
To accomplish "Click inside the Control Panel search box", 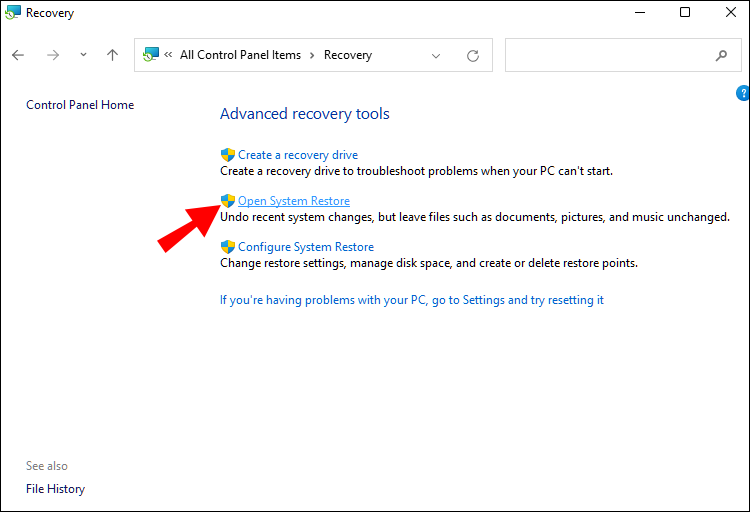I will point(610,56).
